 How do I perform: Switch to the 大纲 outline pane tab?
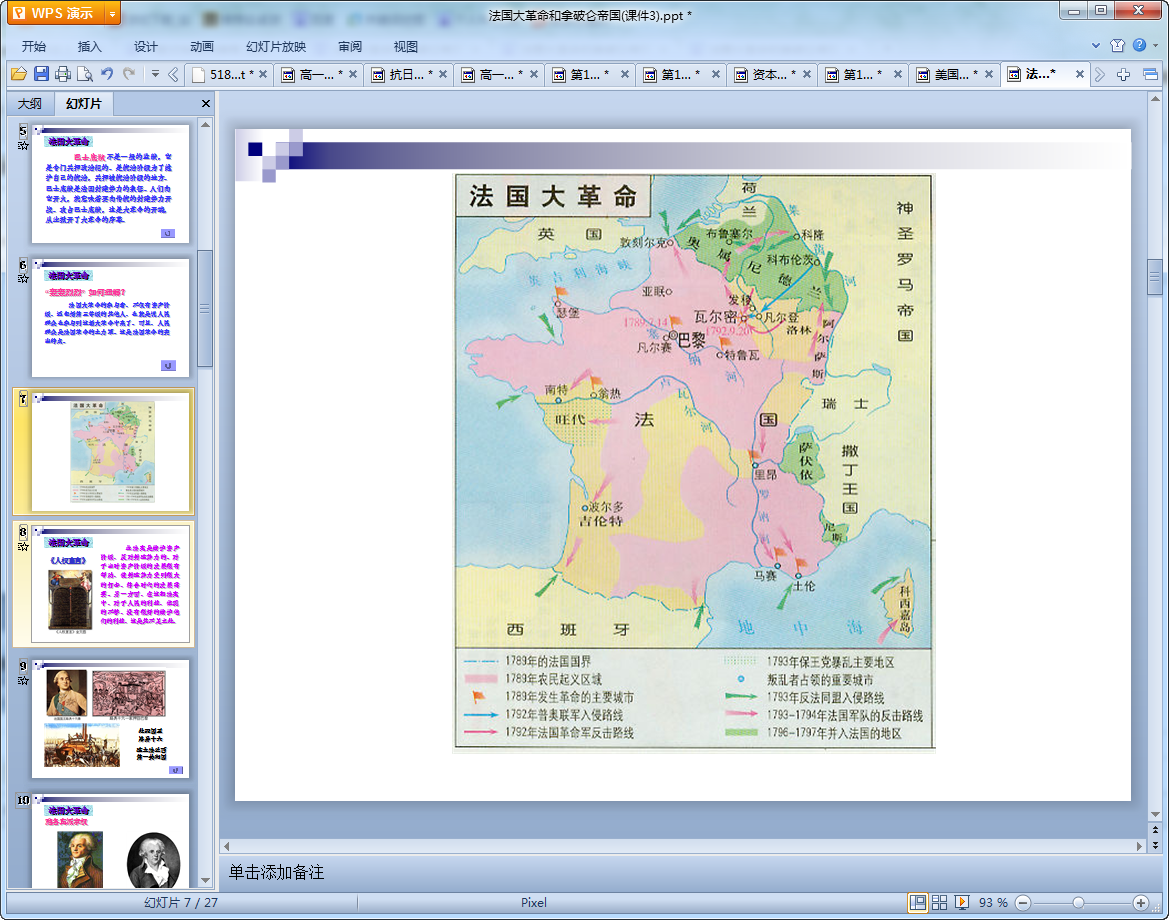coord(30,103)
